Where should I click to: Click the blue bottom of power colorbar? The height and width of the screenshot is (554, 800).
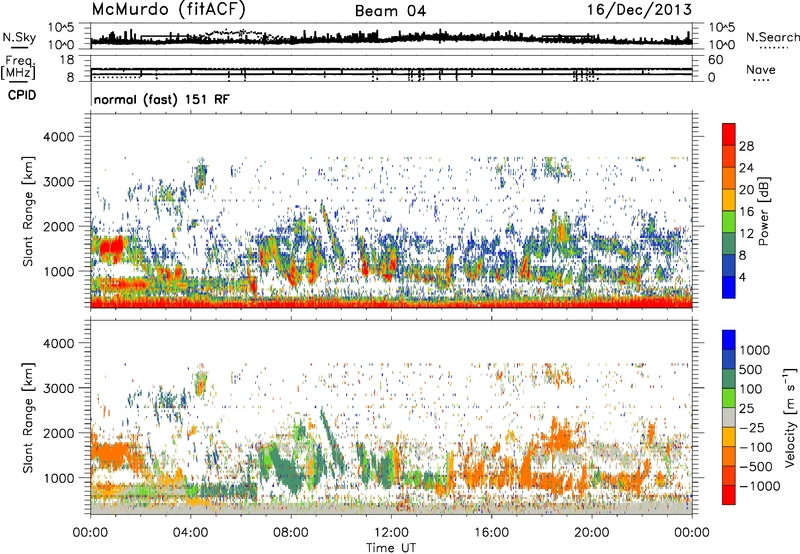729,287
